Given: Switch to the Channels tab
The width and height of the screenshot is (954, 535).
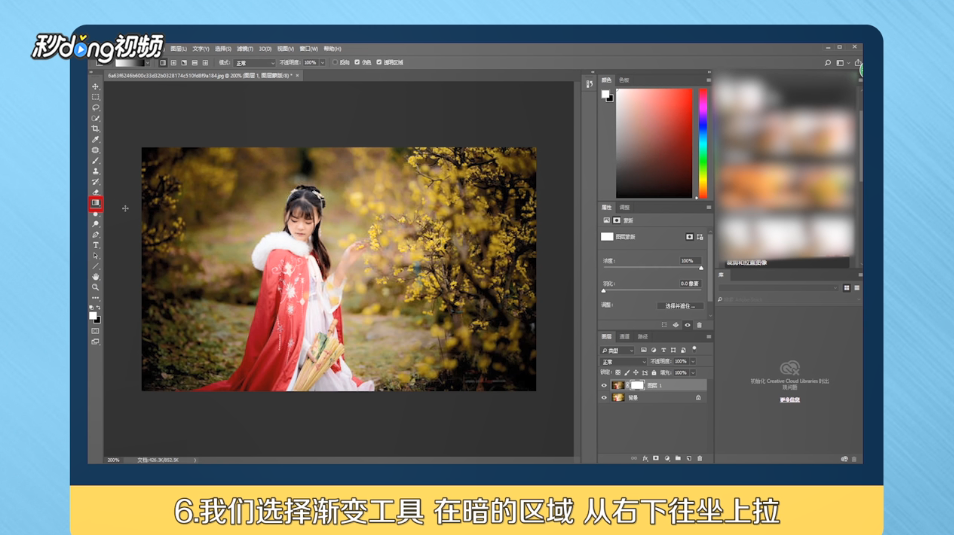Looking at the screenshot, I should point(624,337).
